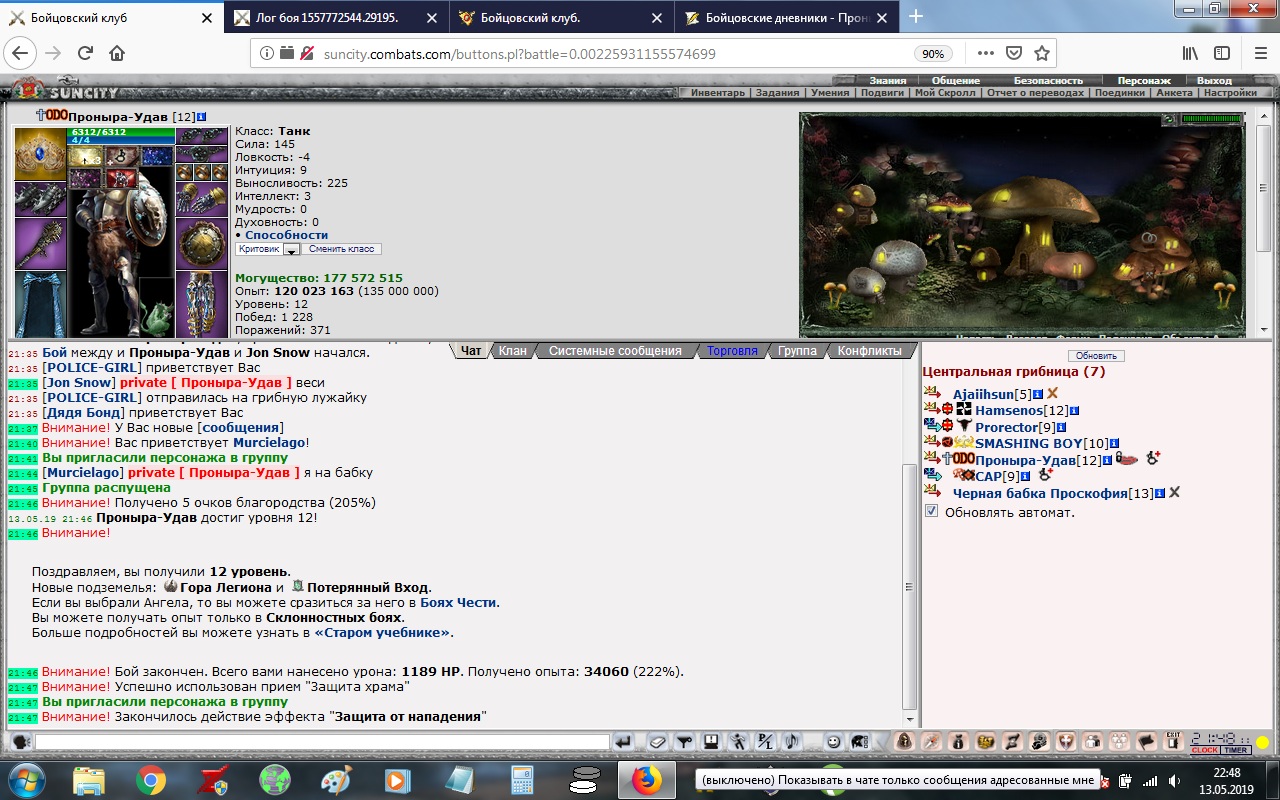Open Windows Start menu

26,779
